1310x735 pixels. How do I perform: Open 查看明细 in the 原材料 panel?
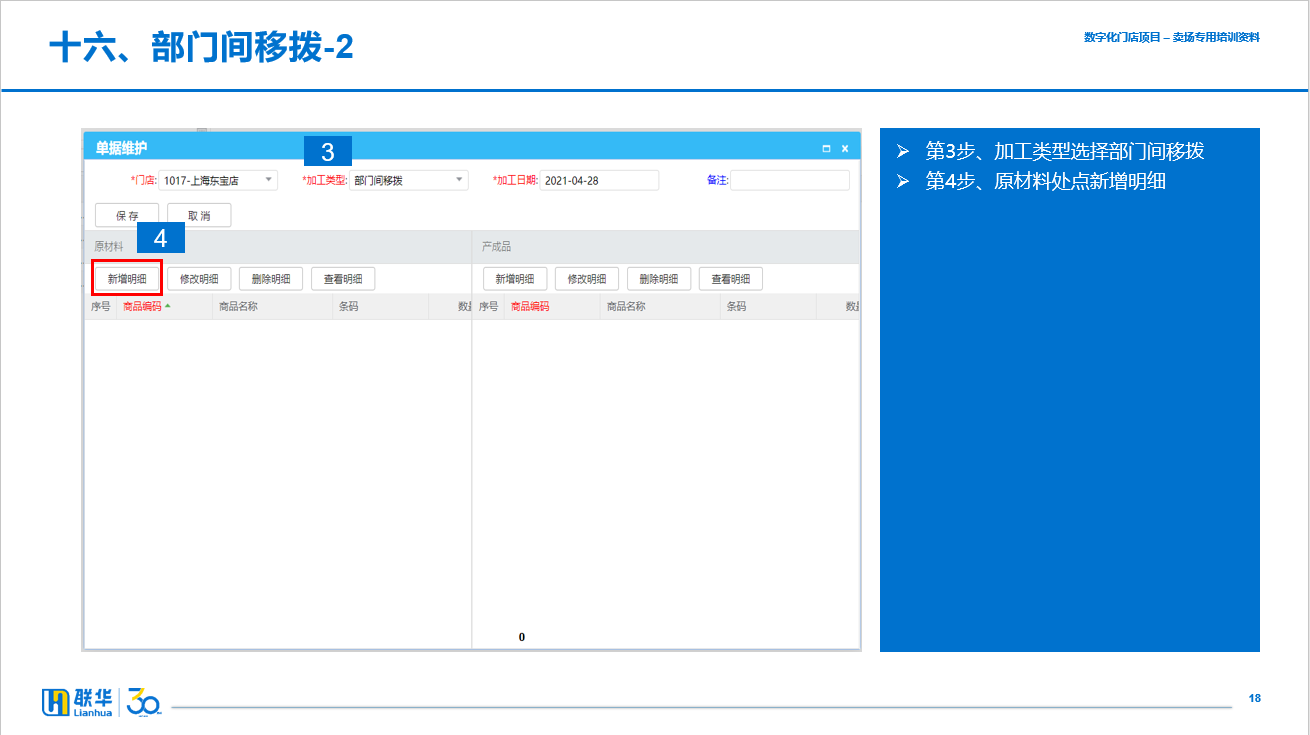pyautogui.click(x=343, y=279)
